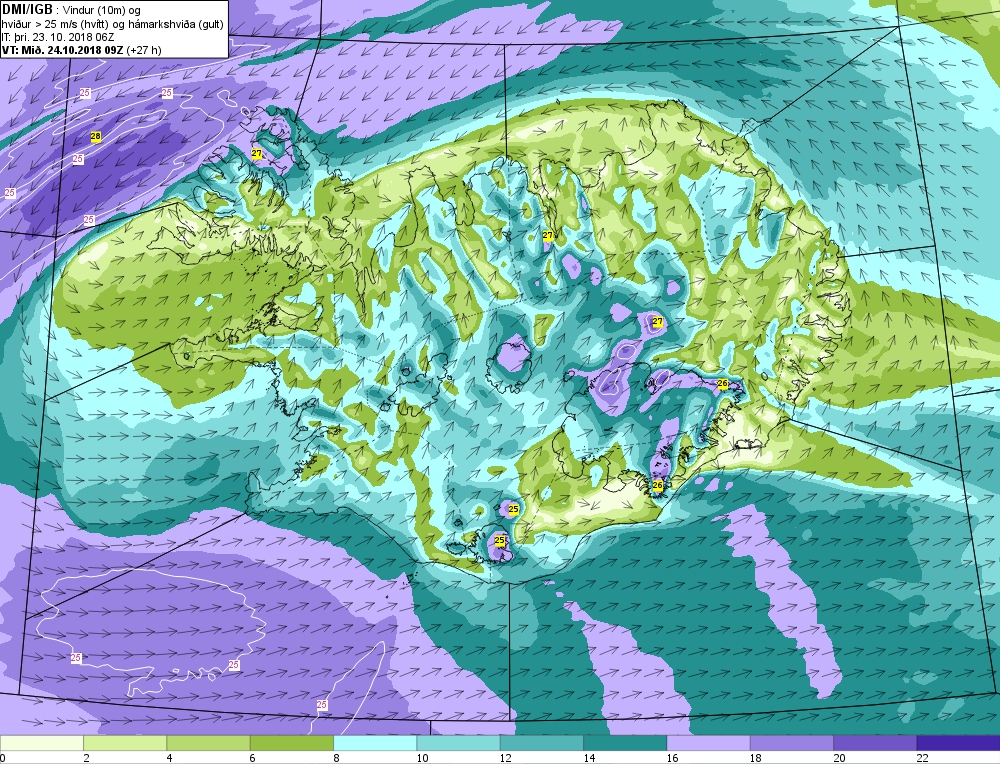This screenshot has height=764, width=1000.
Task: Pick the 0–2 m/s palest legend swatch
Action: pyautogui.click(x=42, y=743)
